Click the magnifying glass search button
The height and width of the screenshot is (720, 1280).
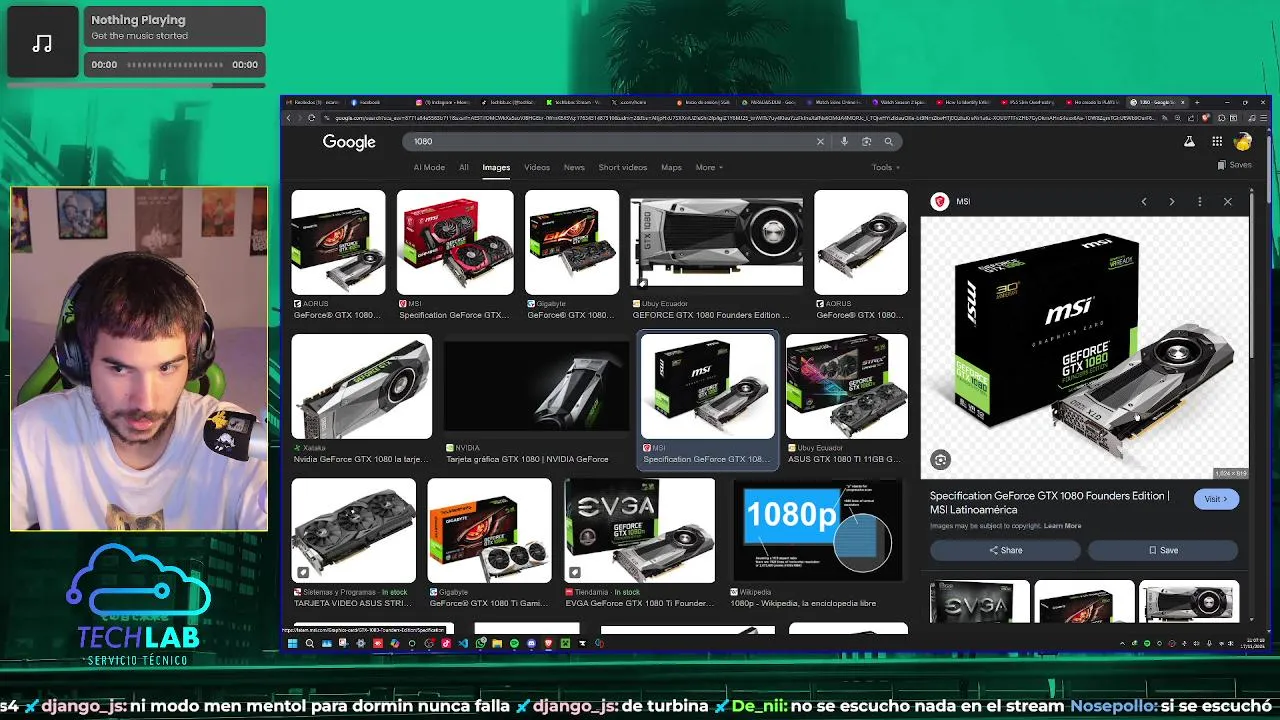coord(888,142)
